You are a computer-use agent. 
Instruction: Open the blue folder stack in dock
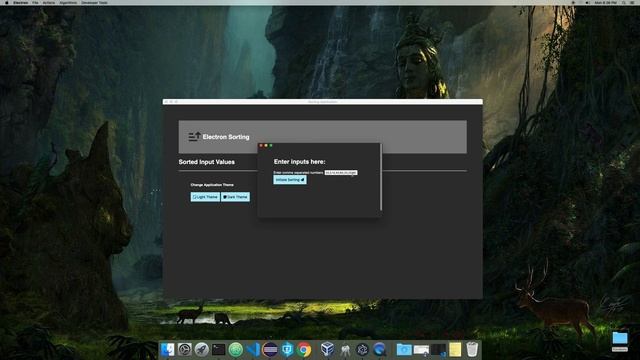coord(404,349)
